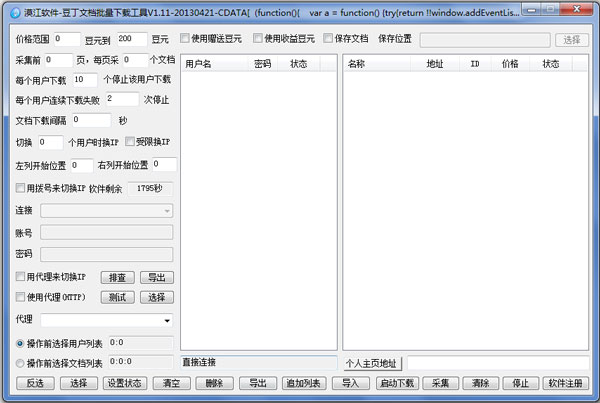Click 选择 button in bottom row

[79, 383]
